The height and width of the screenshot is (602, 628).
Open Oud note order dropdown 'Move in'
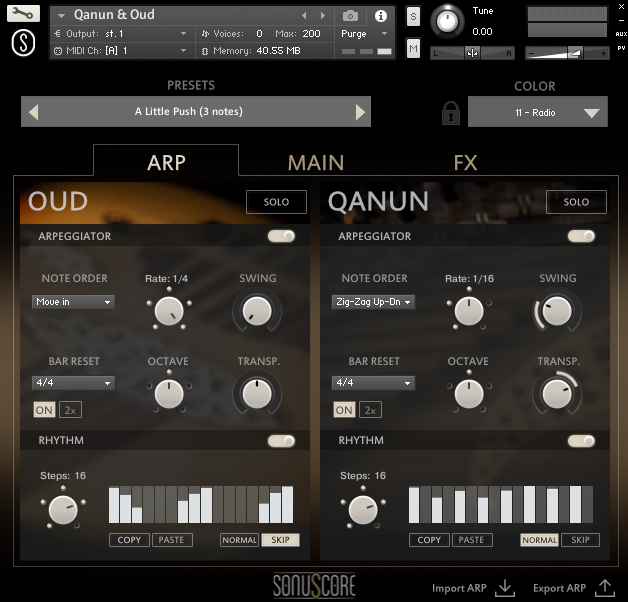click(x=74, y=302)
